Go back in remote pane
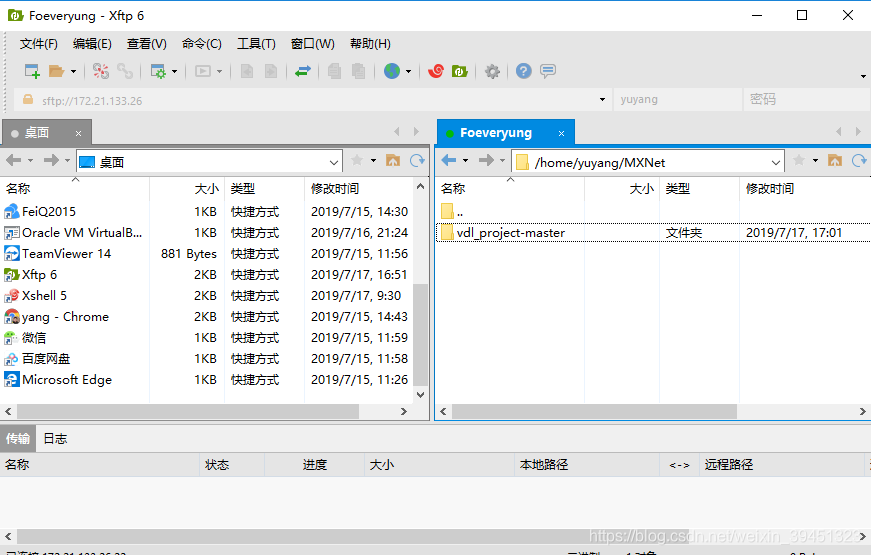The image size is (871, 555). (449, 161)
